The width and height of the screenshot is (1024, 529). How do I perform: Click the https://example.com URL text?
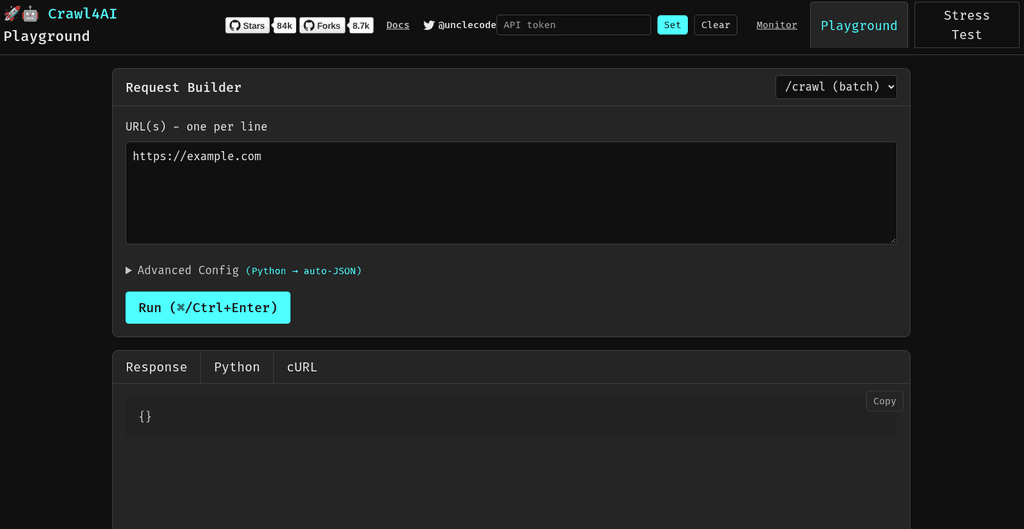tap(197, 156)
